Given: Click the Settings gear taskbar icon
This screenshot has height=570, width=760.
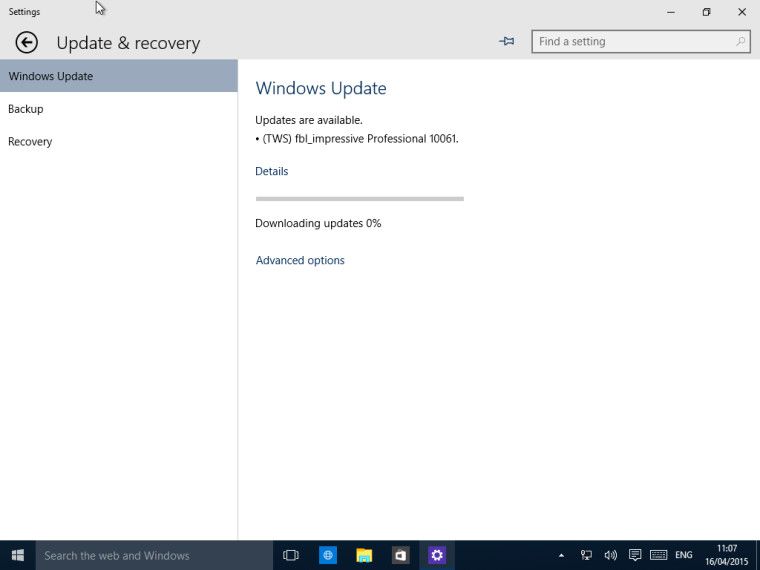Looking at the screenshot, I should click(436, 555).
